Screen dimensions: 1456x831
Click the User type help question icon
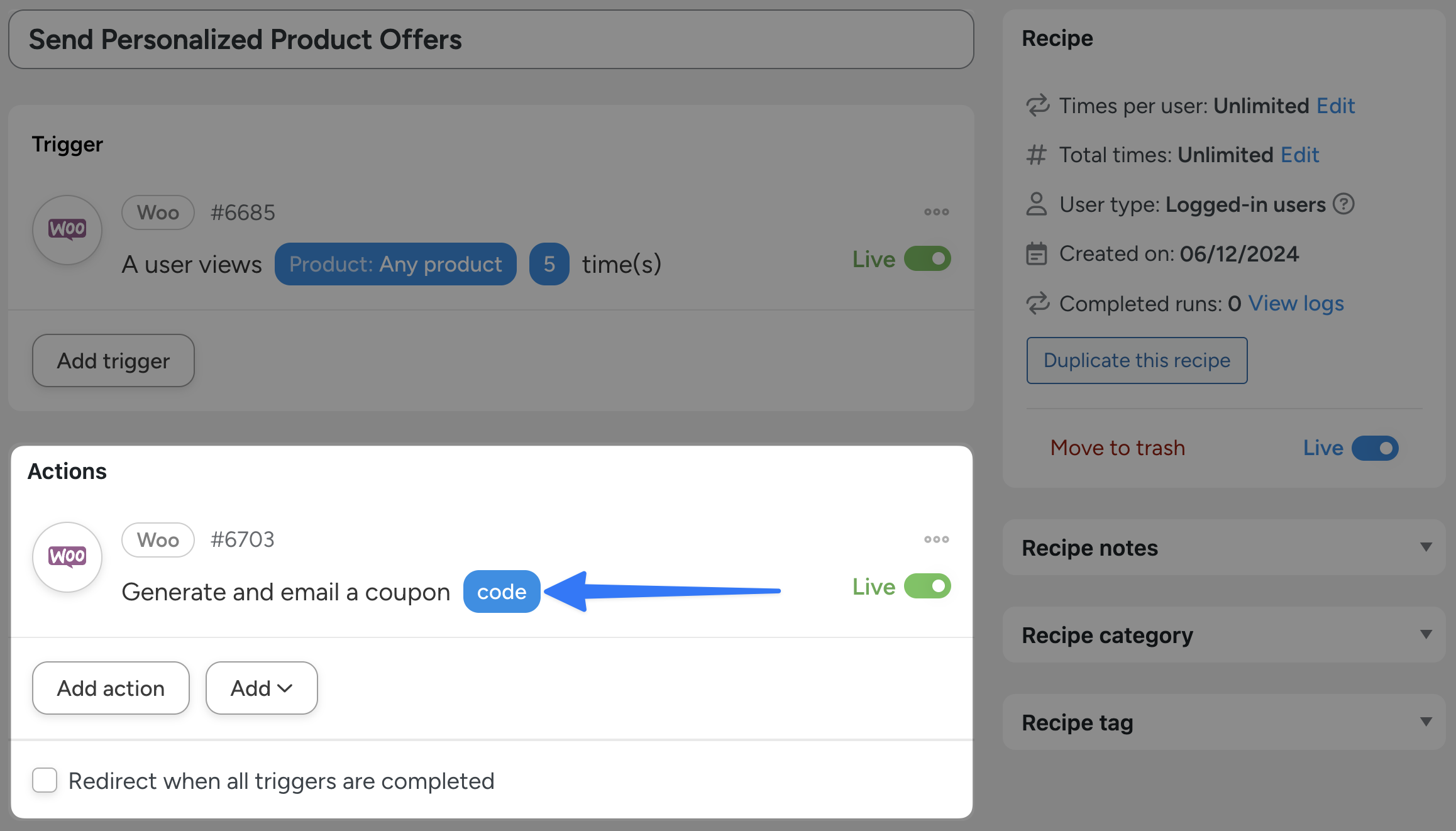(x=1343, y=204)
